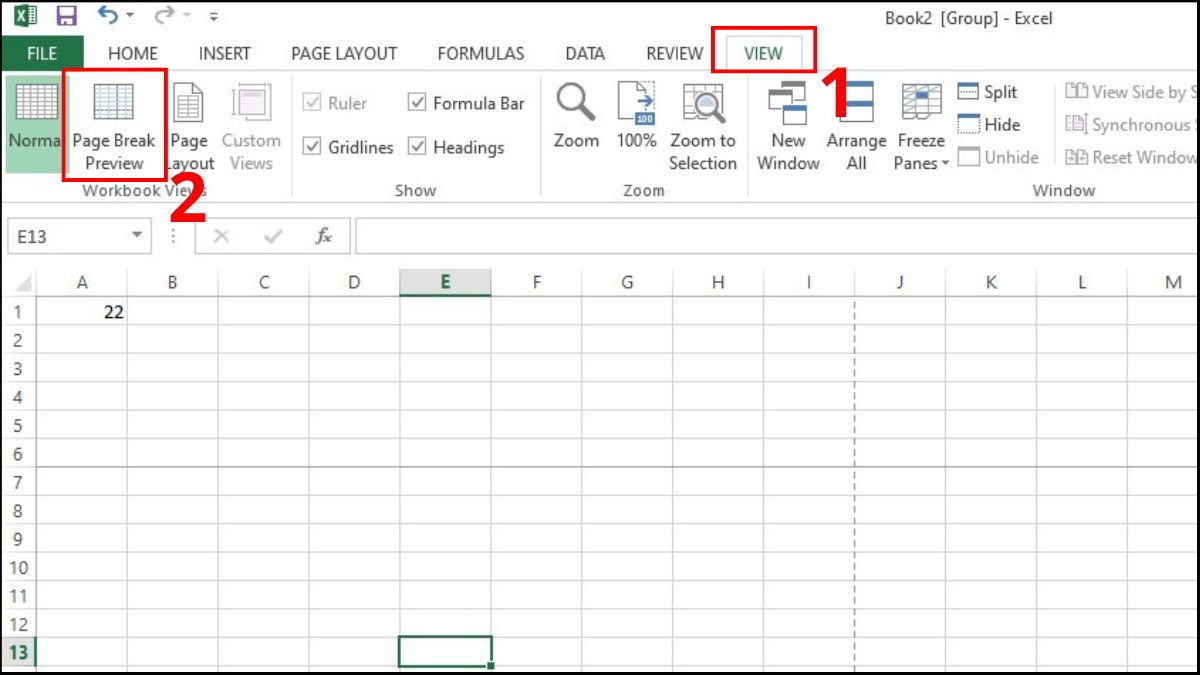Click the Insert Function fx icon
1200x675 pixels.
pyautogui.click(x=323, y=236)
